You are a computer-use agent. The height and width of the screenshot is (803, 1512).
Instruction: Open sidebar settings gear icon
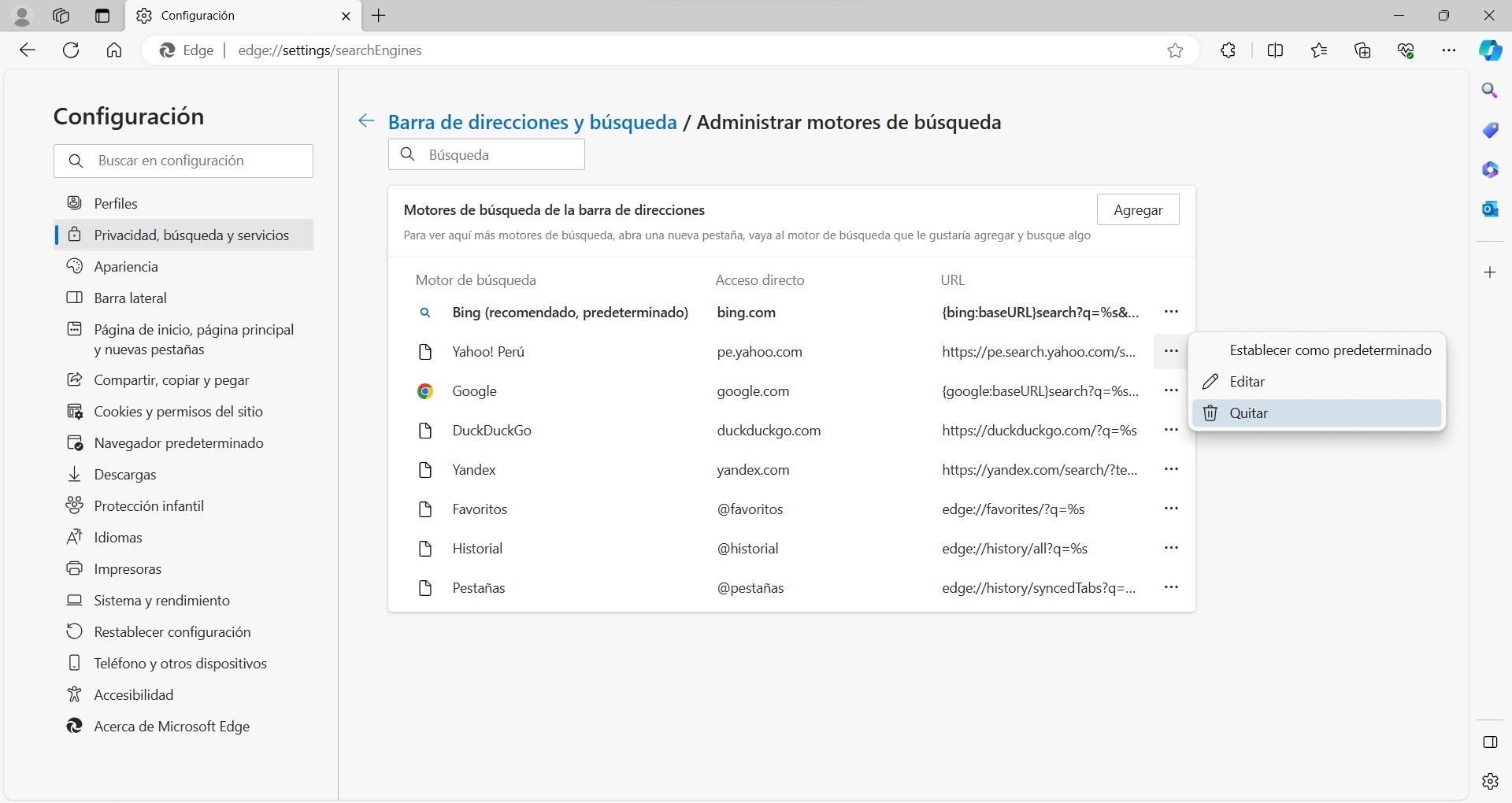point(1490,781)
